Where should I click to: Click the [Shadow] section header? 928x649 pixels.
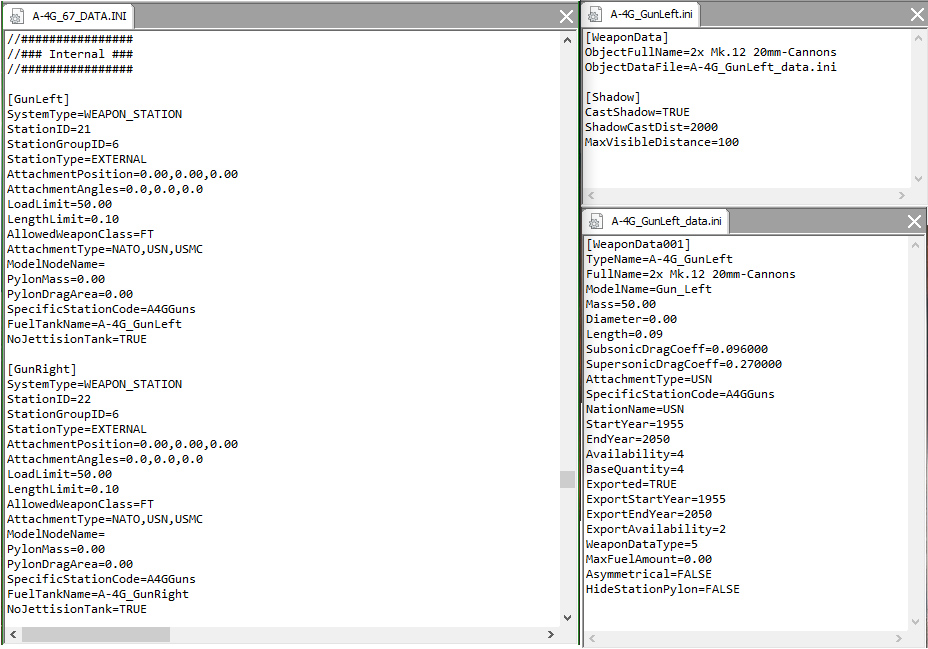pyautogui.click(x=613, y=97)
